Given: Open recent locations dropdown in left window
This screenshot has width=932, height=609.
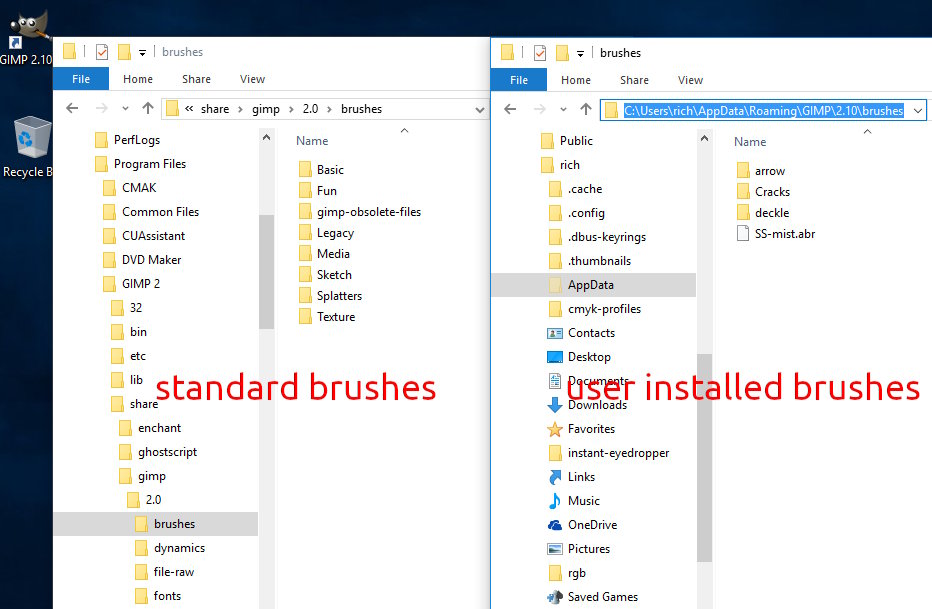Looking at the screenshot, I should pyautogui.click(x=125, y=109).
